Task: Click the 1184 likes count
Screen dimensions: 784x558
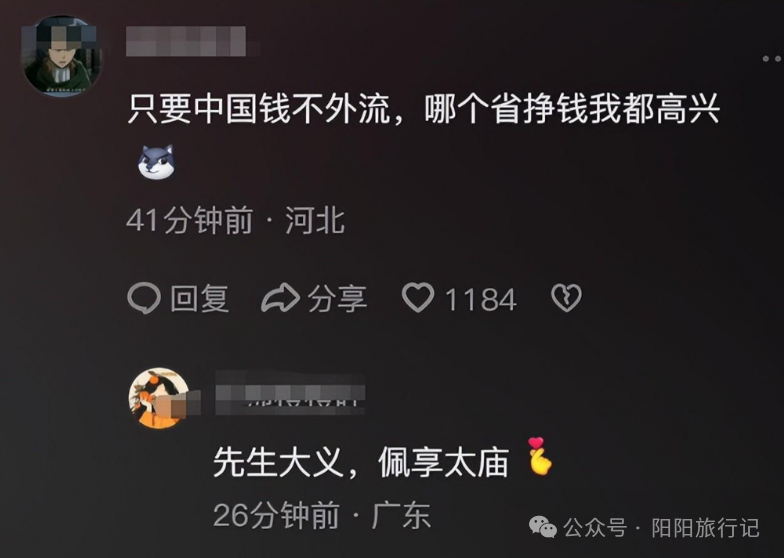Action: (x=480, y=300)
